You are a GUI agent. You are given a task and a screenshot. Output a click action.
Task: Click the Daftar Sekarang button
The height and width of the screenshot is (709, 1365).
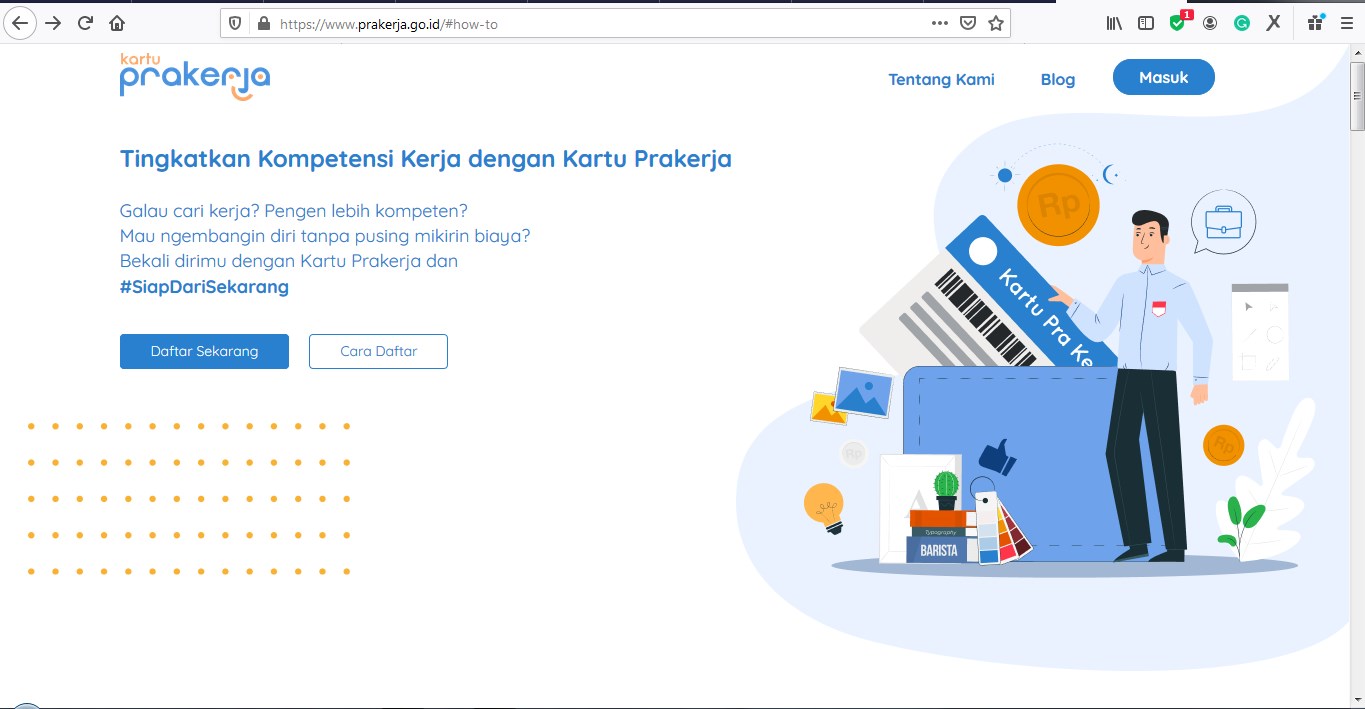[x=204, y=351]
